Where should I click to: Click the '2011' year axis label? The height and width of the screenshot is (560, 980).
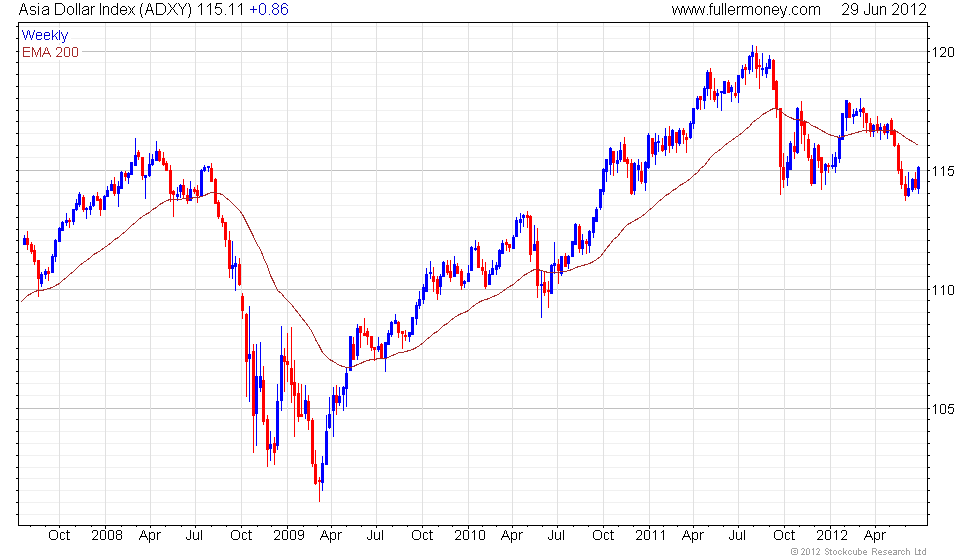(651, 536)
